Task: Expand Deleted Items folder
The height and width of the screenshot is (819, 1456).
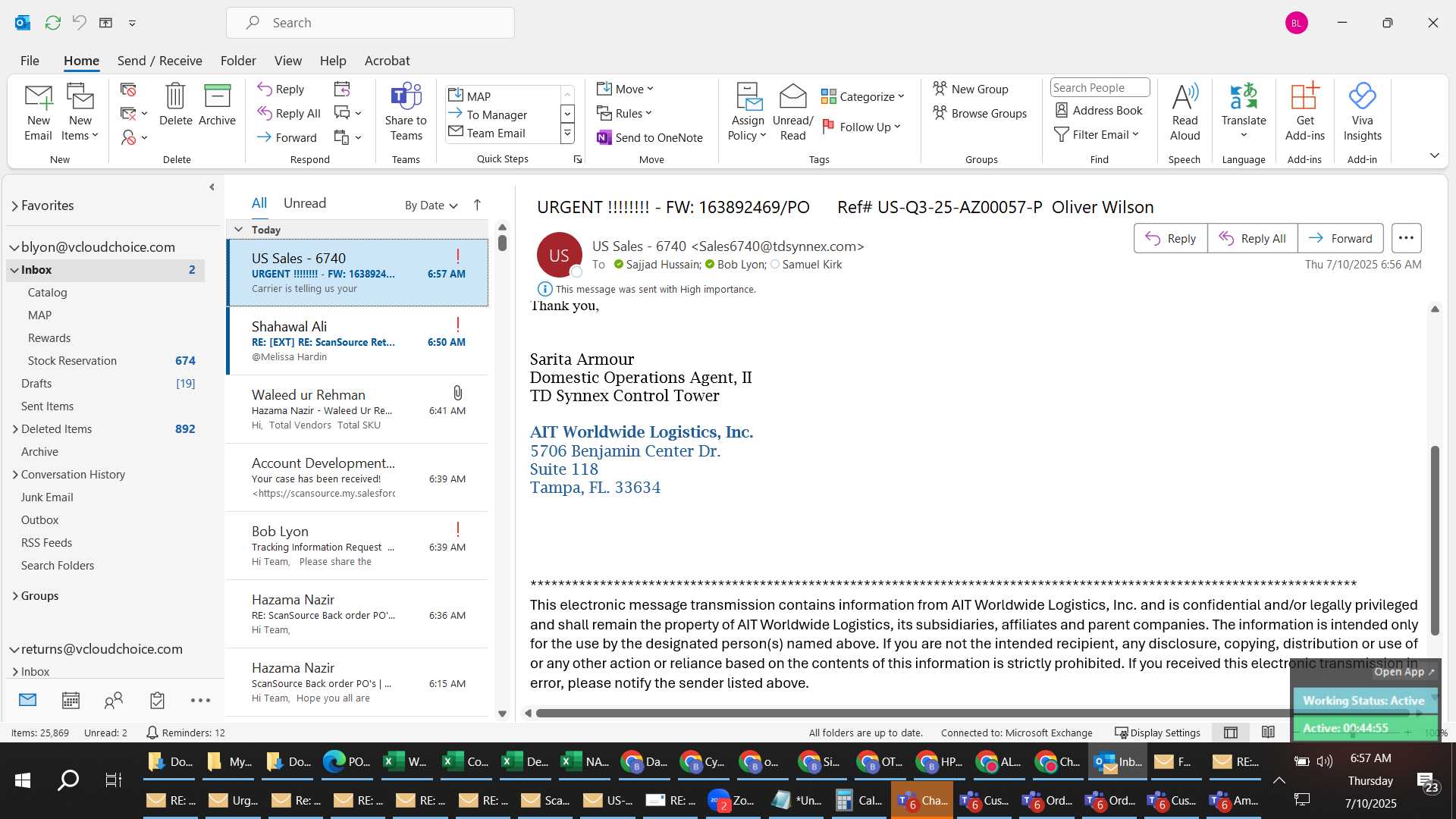Action: (15, 429)
